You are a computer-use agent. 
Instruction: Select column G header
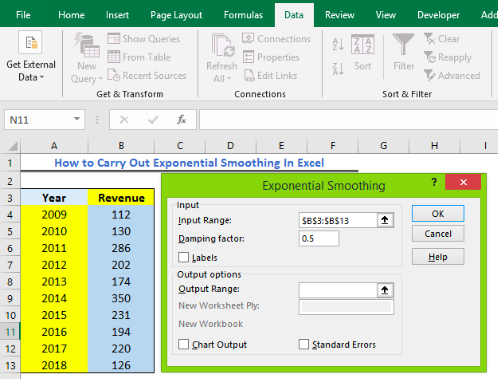coord(384,146)
